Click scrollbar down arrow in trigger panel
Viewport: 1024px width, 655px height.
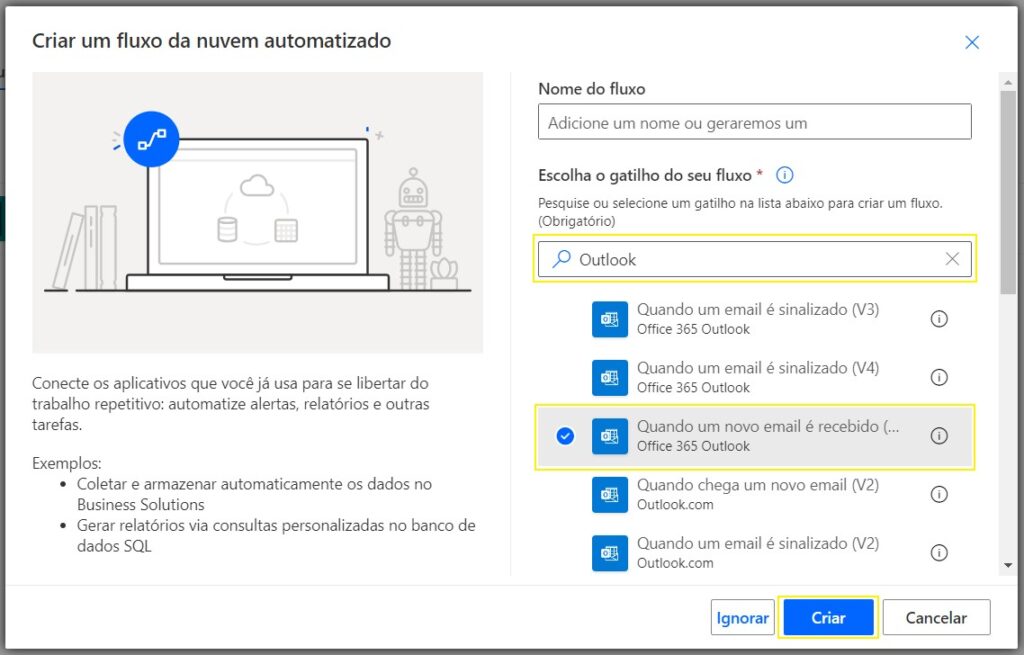tap(1007, 566)
